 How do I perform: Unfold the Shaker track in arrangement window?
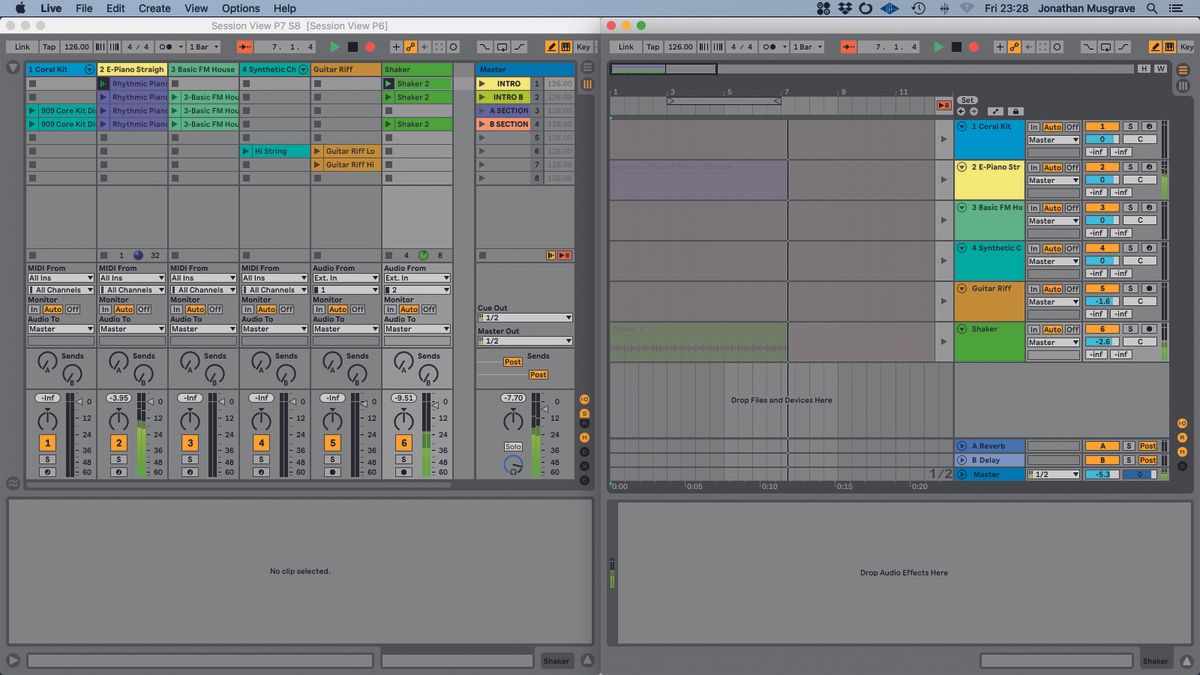coord(962,329)
